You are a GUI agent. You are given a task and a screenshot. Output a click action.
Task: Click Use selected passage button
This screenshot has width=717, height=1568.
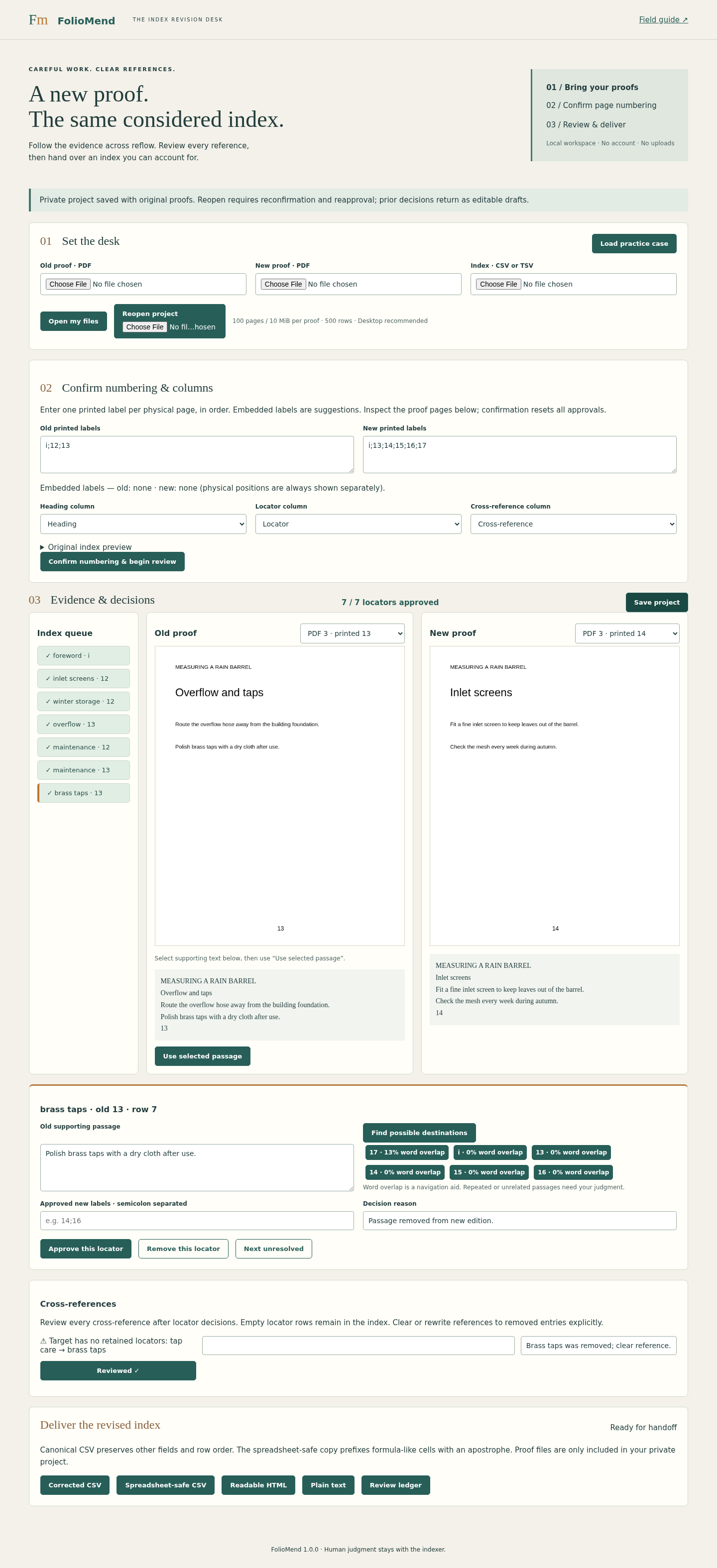coord(202,1056)
